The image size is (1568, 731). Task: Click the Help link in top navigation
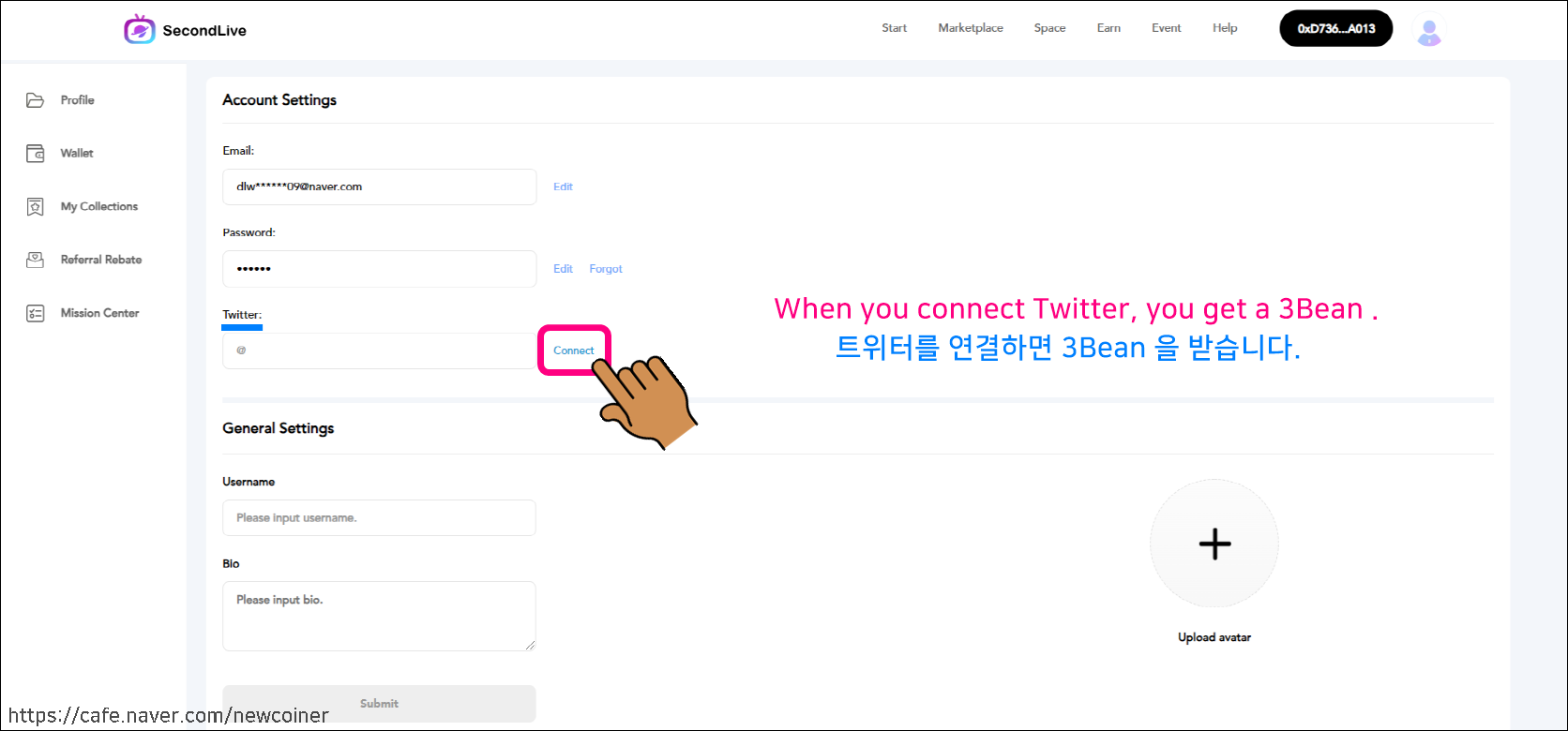click(1224, 28)
